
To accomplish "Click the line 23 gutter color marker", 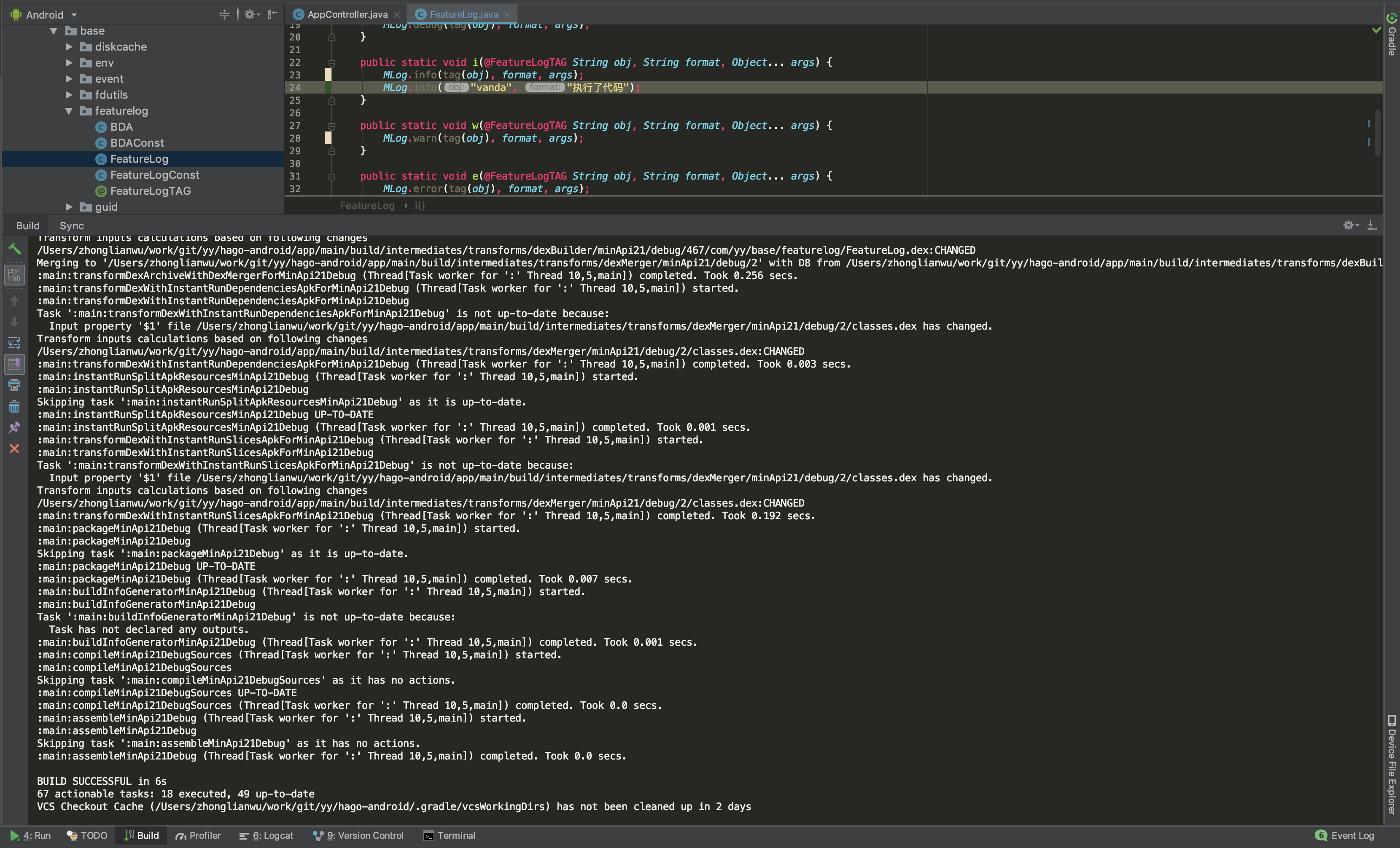I will (x=328, y=75).
